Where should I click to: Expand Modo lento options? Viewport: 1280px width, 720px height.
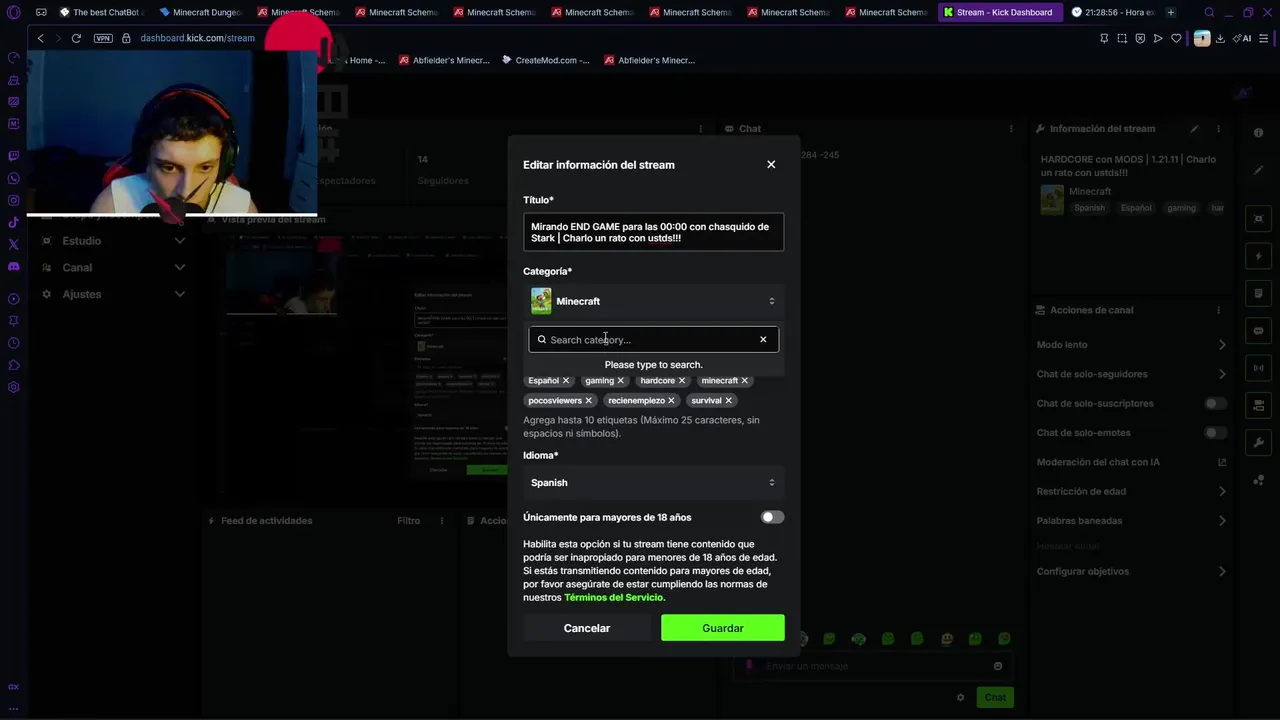click(1222, 345)
